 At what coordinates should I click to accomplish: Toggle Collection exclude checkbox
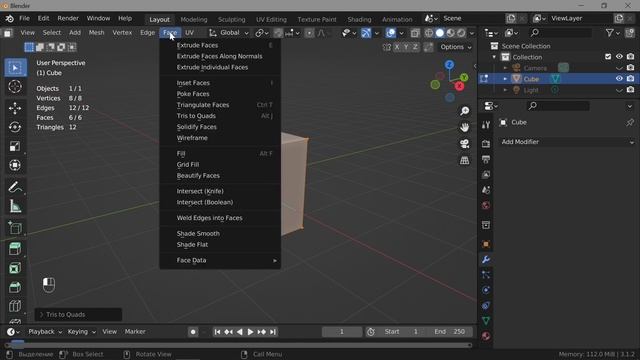[608, 57]
